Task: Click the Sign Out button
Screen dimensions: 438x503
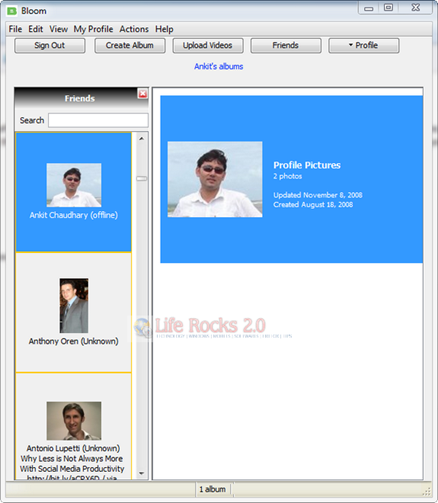Action: (x=50, y=45)
